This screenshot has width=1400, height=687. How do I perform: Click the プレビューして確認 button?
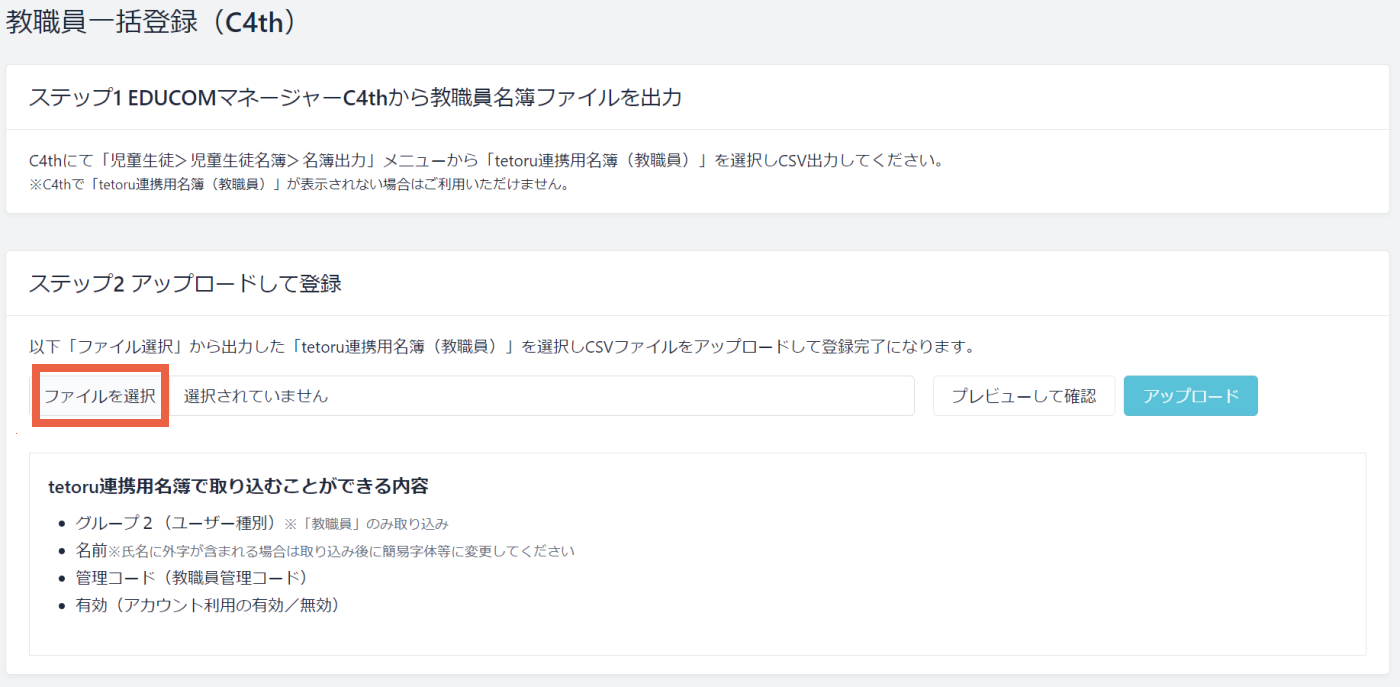pos(1024,396)
